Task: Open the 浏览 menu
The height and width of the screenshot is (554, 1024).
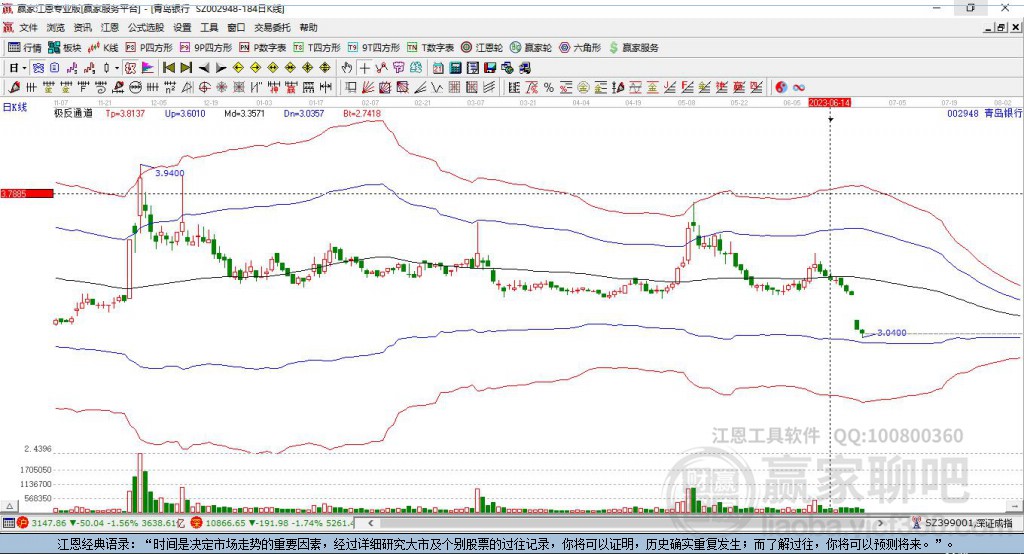Action: pyautogui.click(x=56, y=27)
